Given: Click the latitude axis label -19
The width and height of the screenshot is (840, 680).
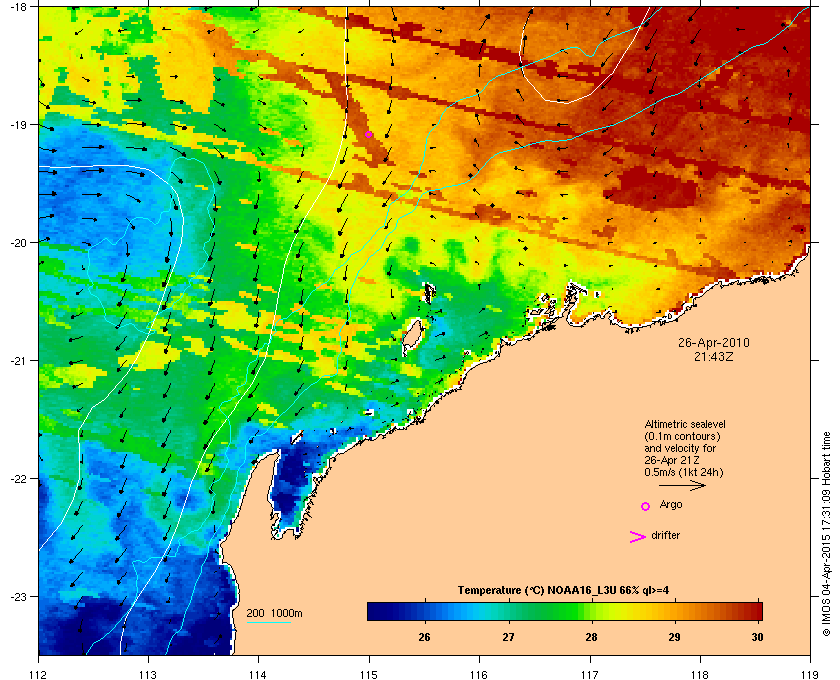Looking at the screenshot, I should (x=19, y=124).
